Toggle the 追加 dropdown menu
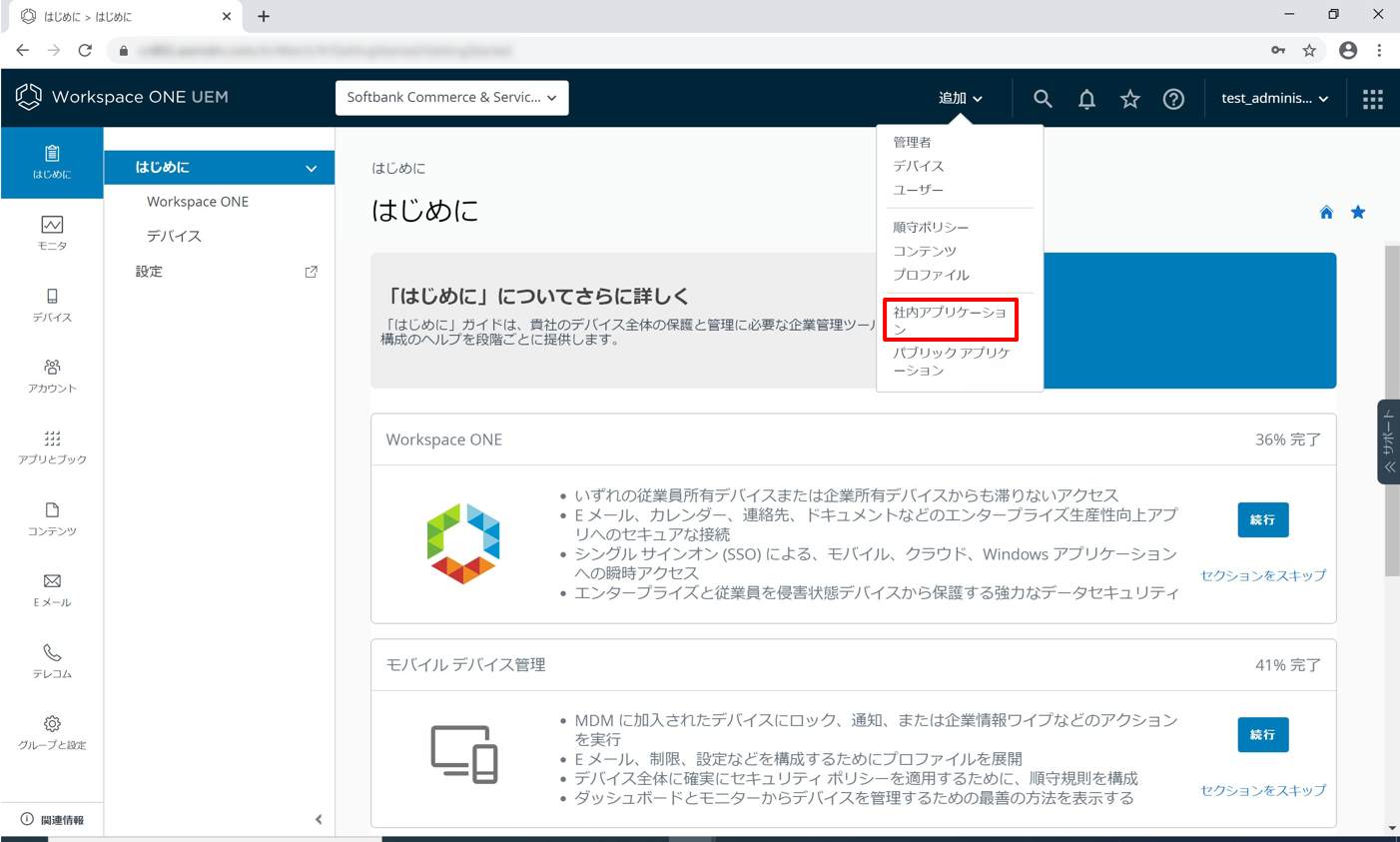This screenshot has width=1400, height=842. pyautogui.click(x=961, y=98)
